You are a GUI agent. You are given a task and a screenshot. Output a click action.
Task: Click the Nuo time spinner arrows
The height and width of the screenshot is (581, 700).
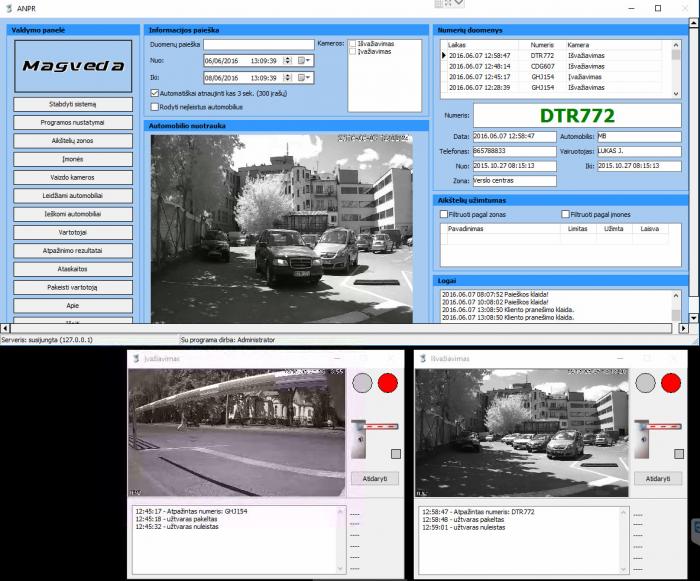(x=287, y=61)
